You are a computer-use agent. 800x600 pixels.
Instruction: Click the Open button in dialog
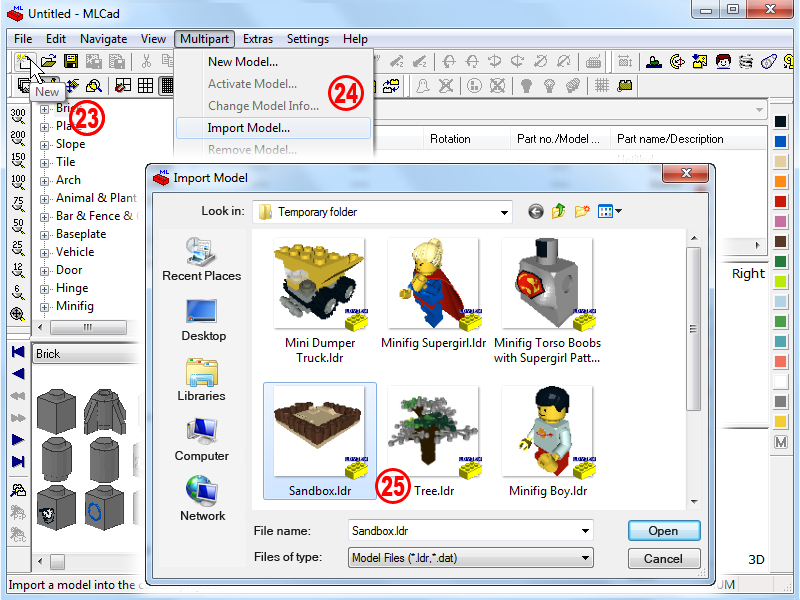click(x=664, y=531)
